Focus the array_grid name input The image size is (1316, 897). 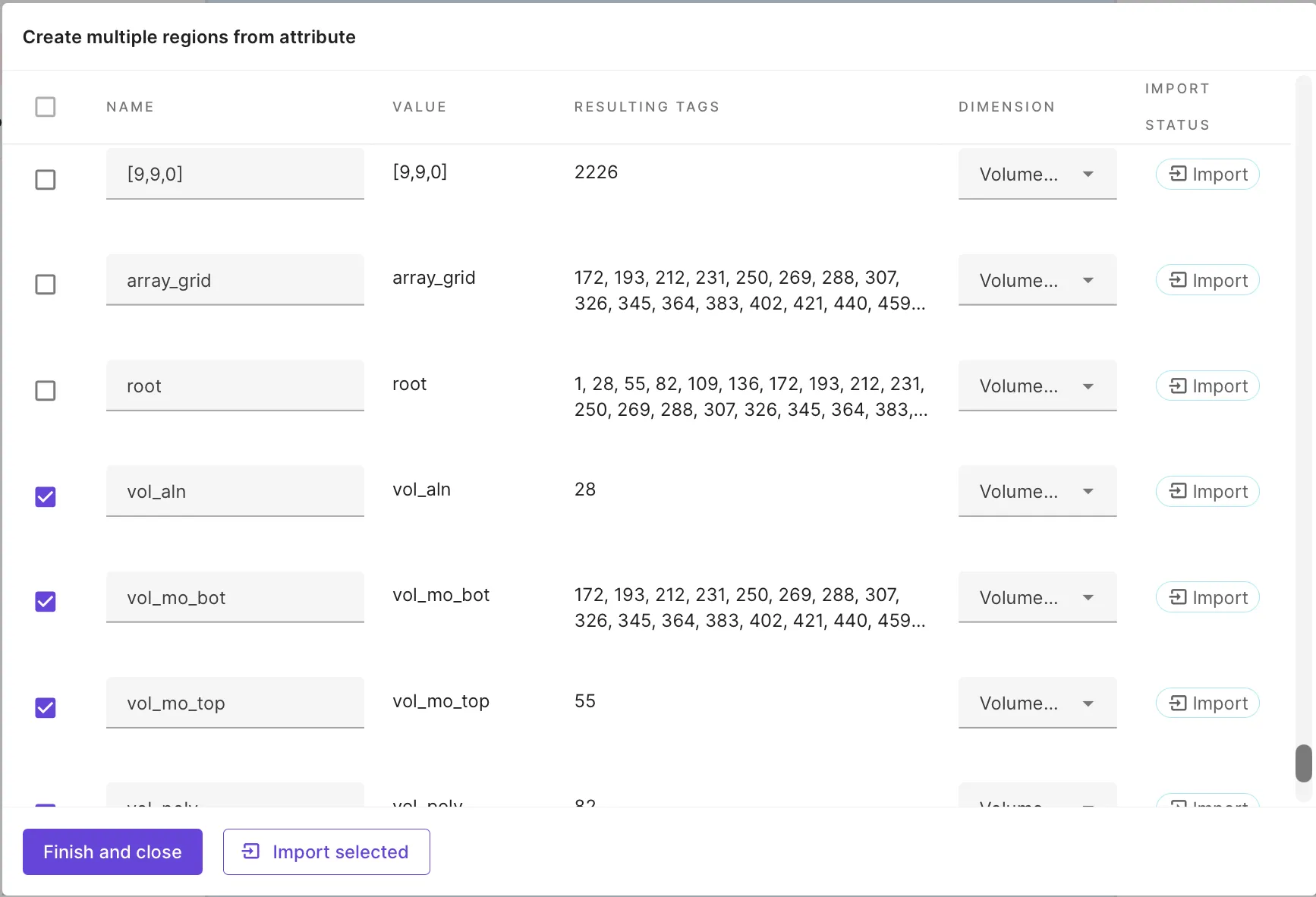coord(235,281)
